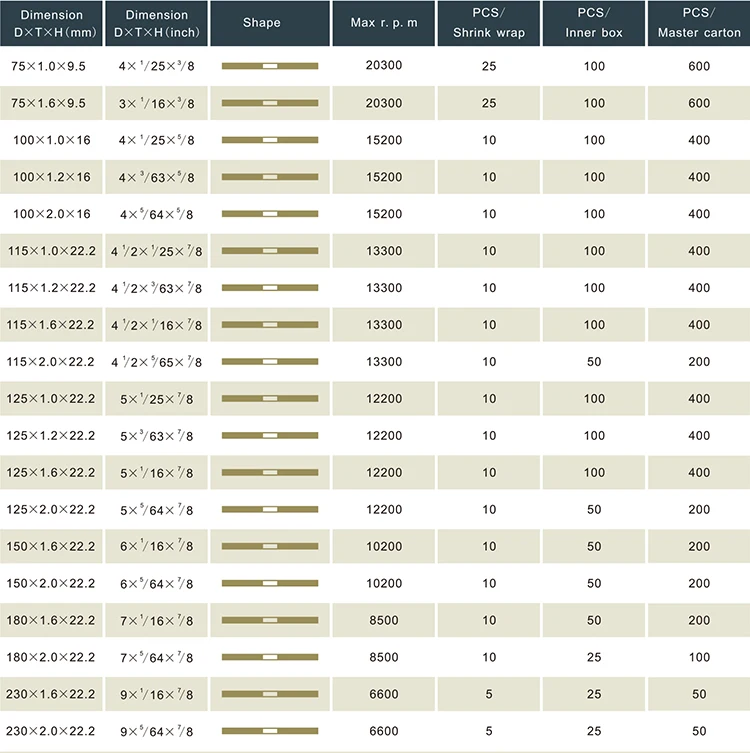
Task: Select the shrink wrap quantity for 75×1.0×9.5
Action: point(489,66)
